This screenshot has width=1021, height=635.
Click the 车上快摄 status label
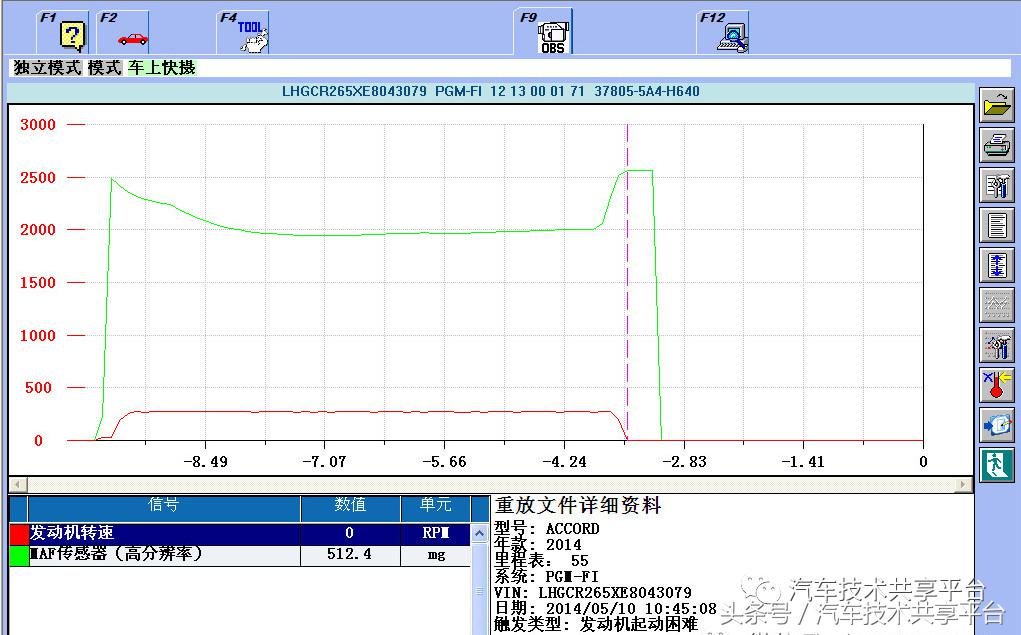click(161, 68)
